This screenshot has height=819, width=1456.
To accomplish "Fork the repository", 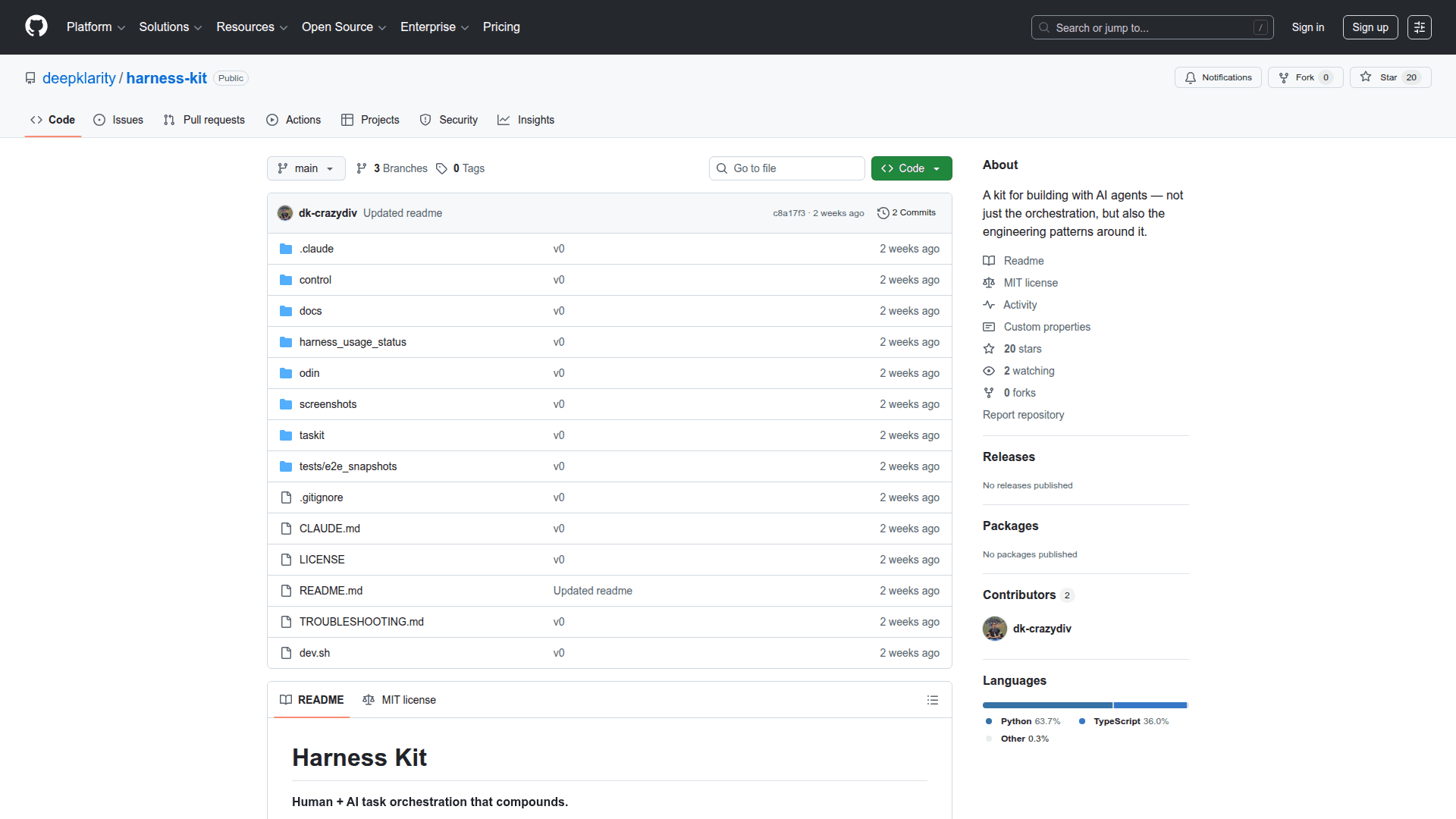I will pos(1298,77).
